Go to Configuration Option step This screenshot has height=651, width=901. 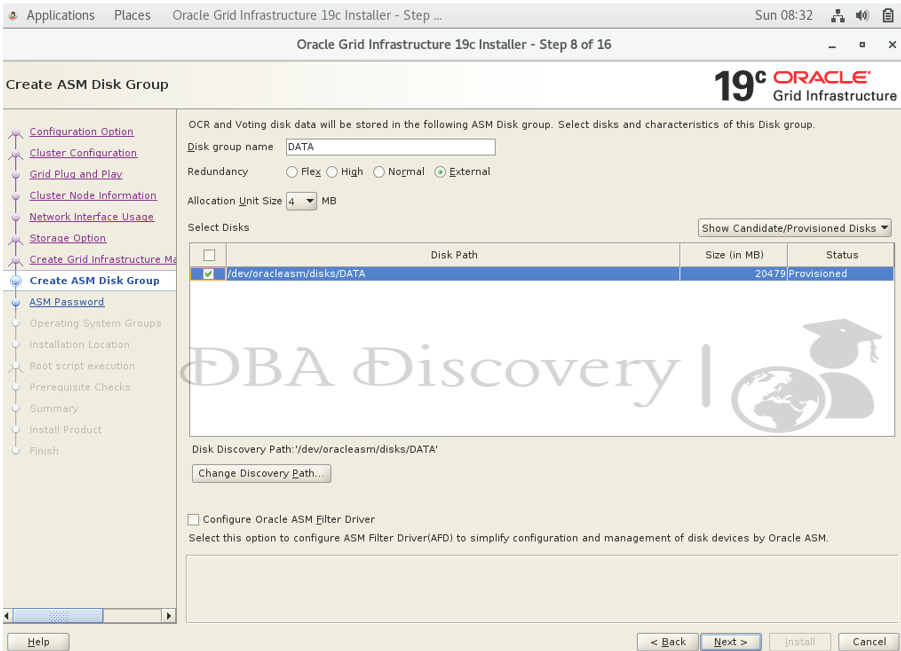point(82,132)
